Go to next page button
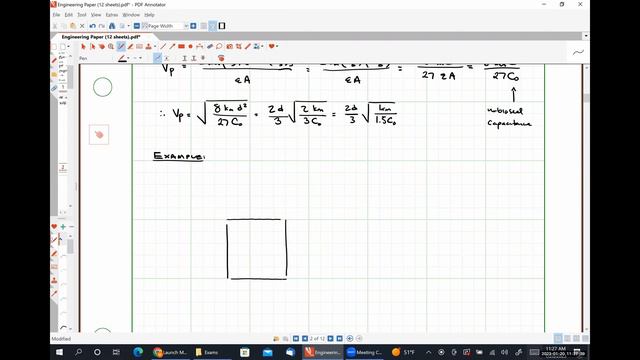This screenshot has height=360, width=640. [331, 338]
